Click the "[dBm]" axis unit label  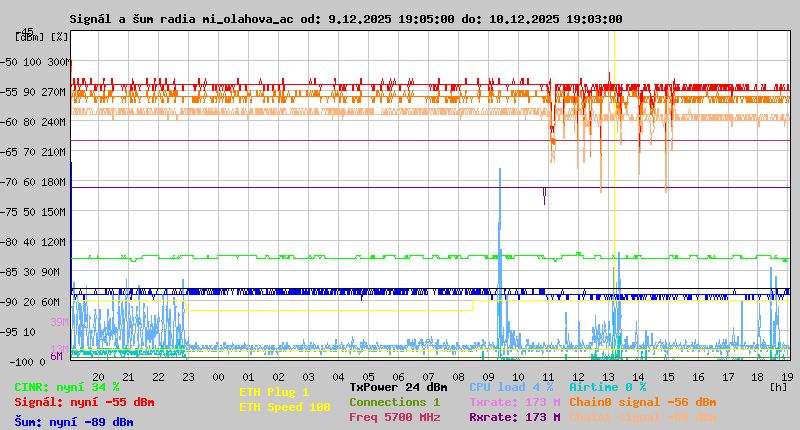point(29,37)
